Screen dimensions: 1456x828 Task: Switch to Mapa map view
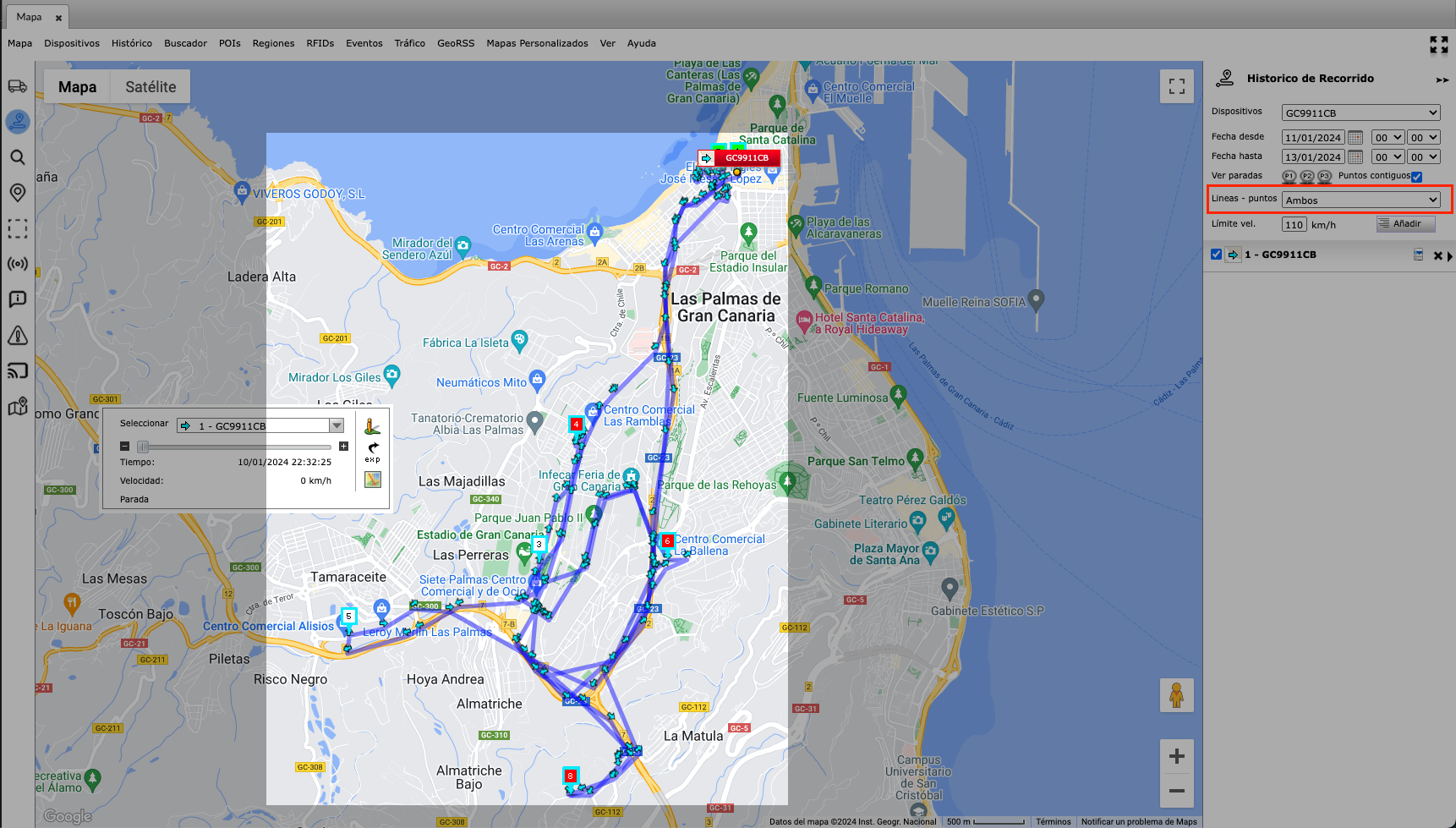tap(77, 86)
